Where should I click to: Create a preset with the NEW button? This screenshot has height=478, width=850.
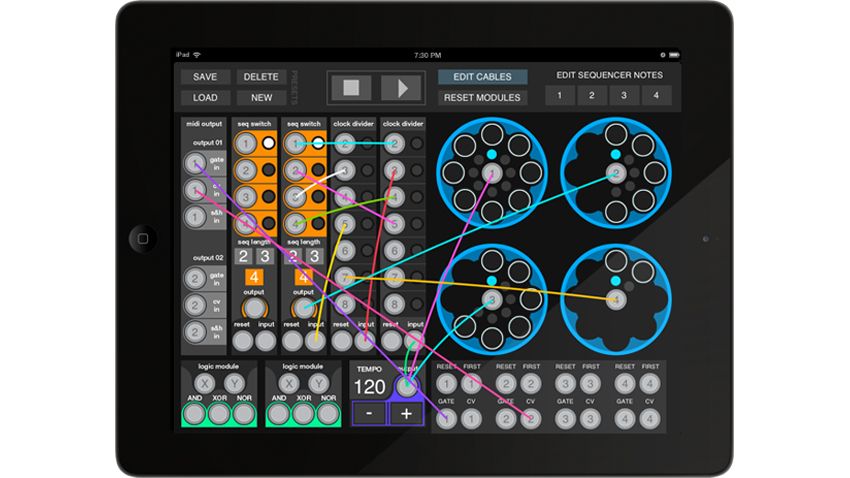click(x=261, y=98)
